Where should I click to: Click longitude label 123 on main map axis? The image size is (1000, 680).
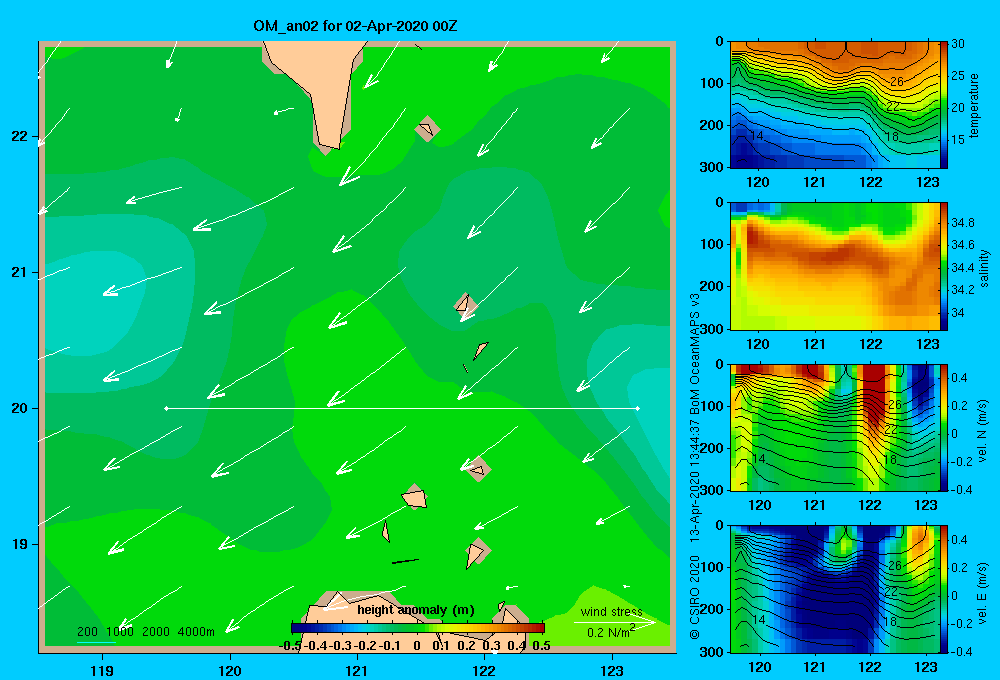(x=612, y=670)
